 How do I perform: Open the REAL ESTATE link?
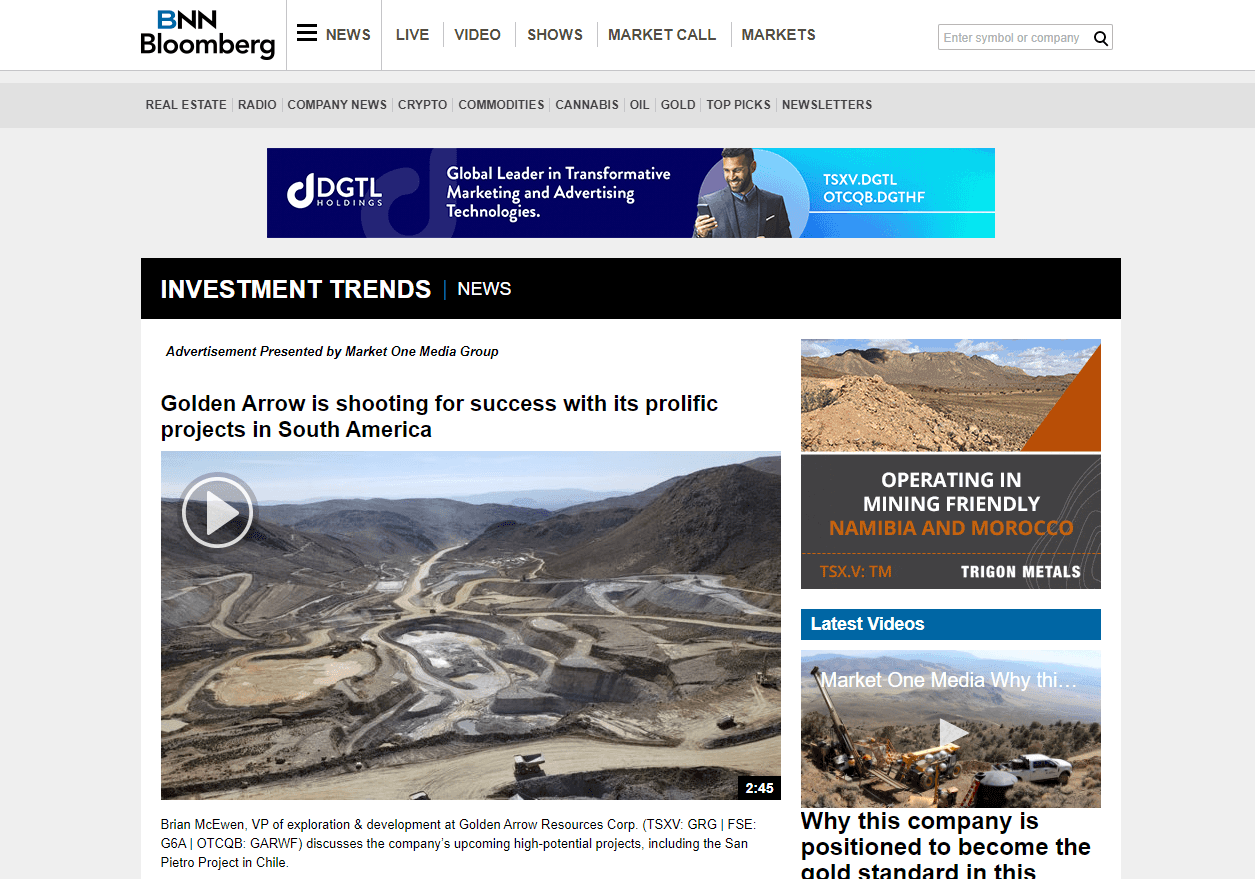click(x=186, y=105)
